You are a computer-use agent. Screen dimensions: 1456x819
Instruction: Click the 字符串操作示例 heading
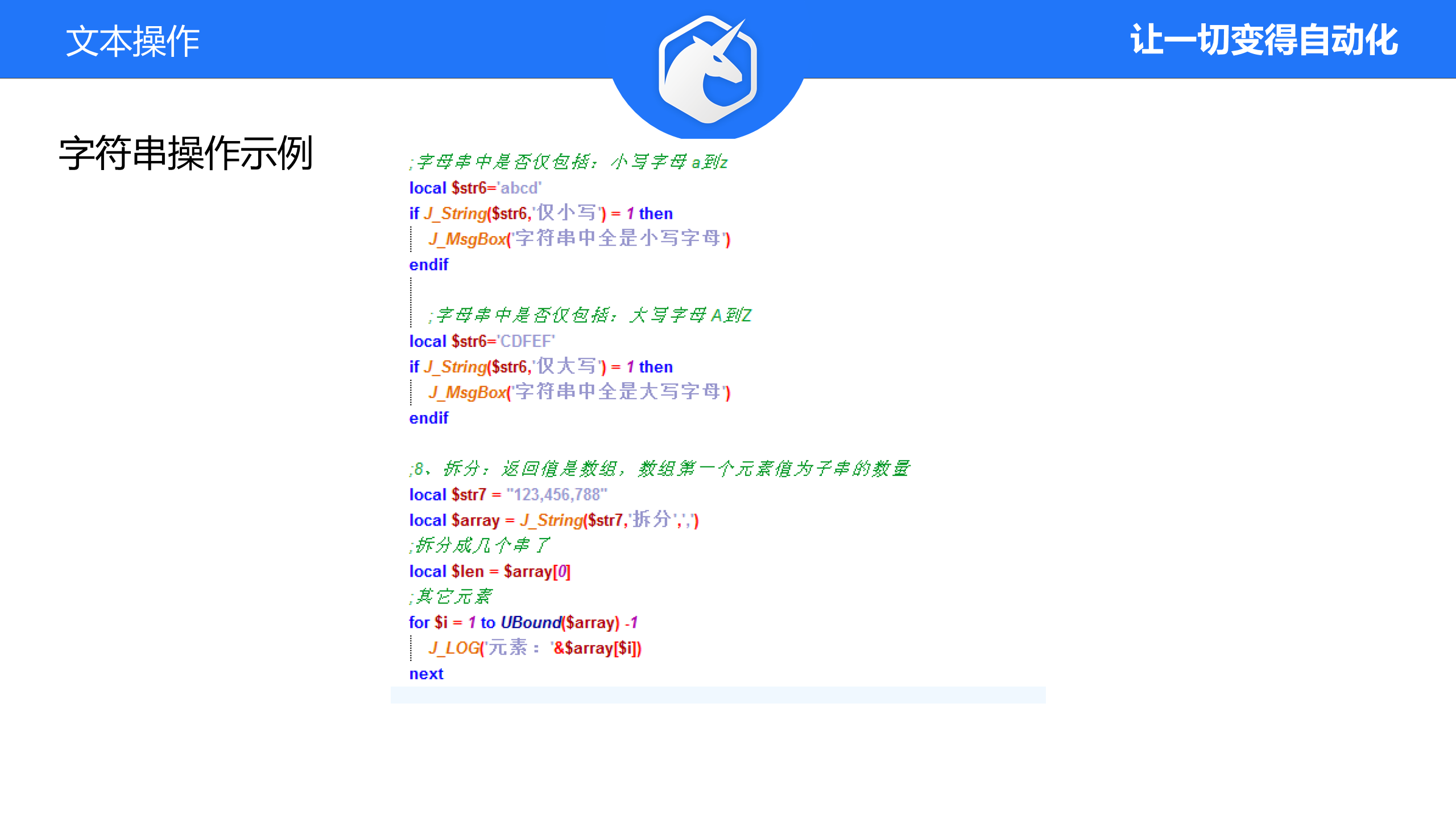click(186, 153)
